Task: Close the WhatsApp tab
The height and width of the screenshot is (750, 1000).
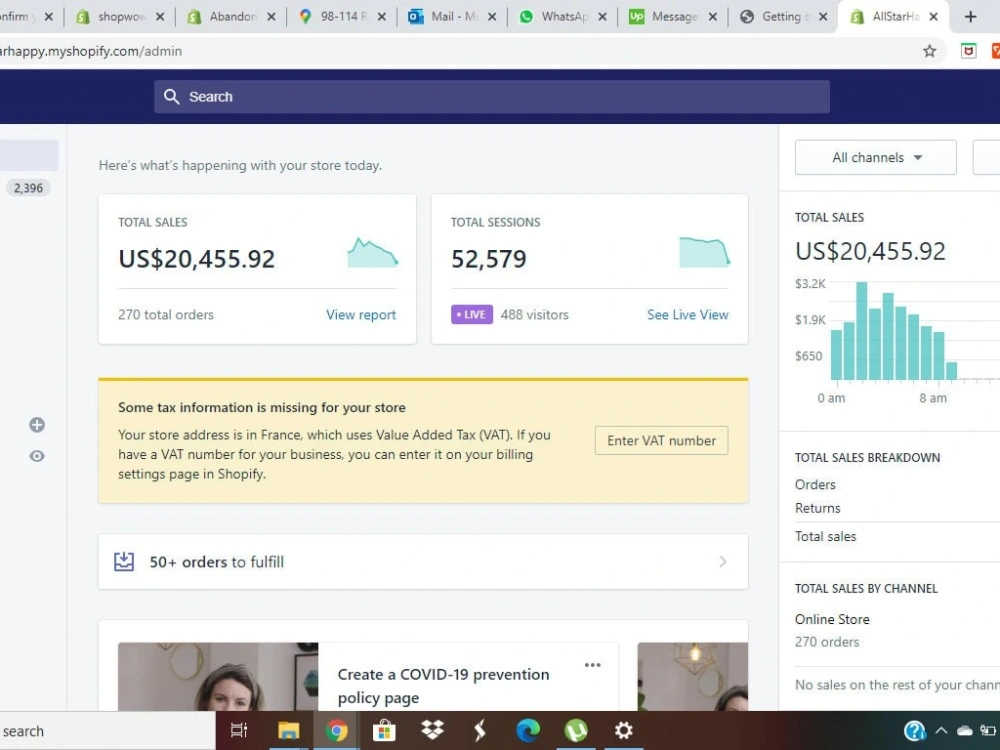Action: pyautogui.click(x=603, y=17)
